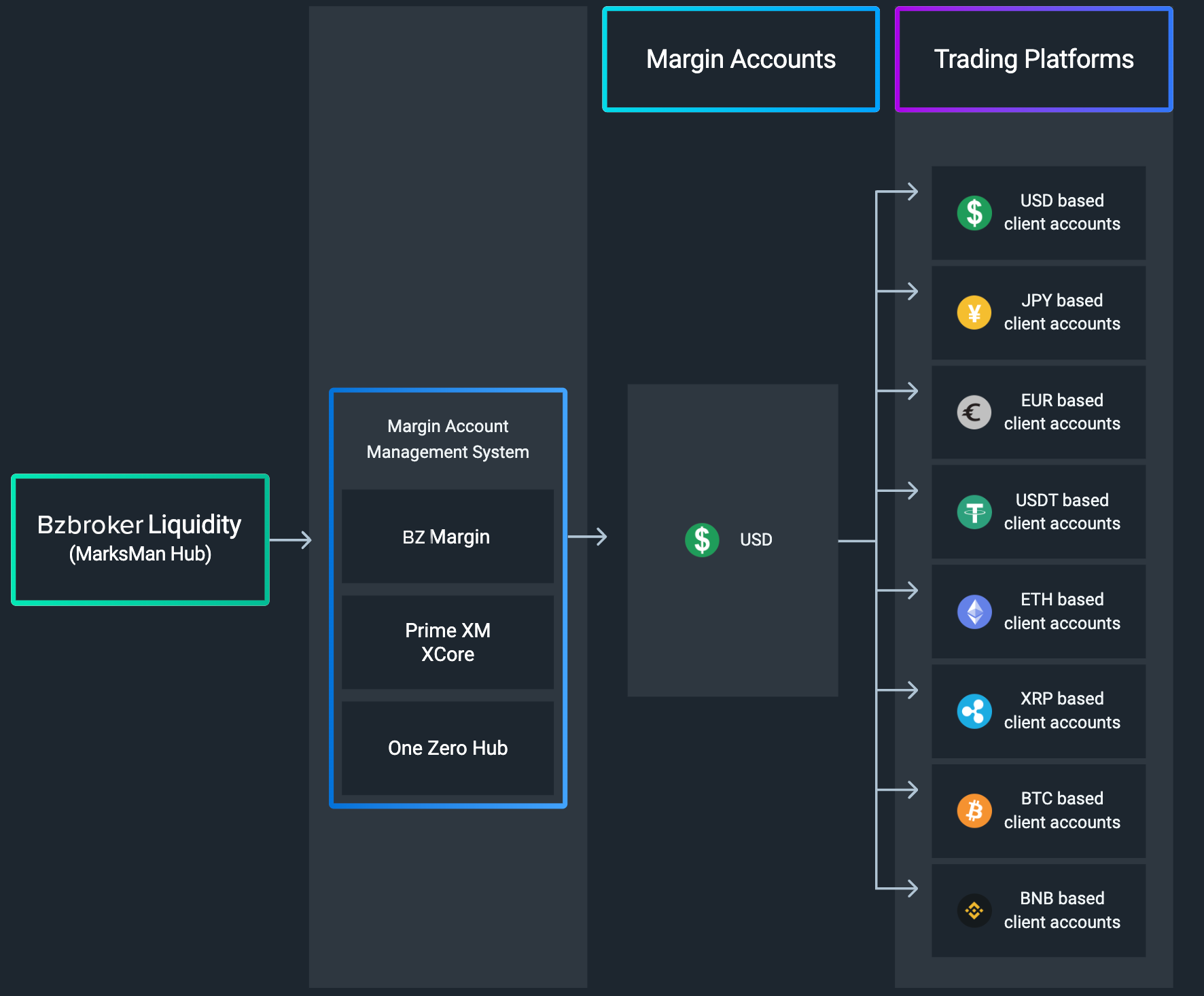1204x996 pixels.
Task: Click the Binance icon for BNB accounts
Action: coord(974,910)
